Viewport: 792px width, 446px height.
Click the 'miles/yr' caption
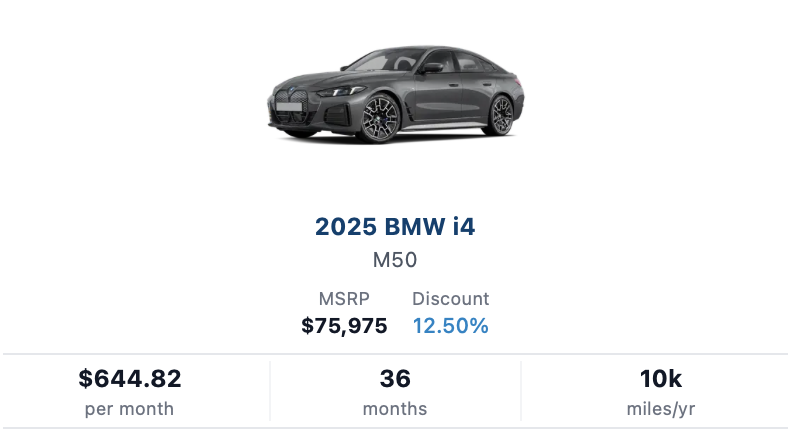[x=661, y=409]
